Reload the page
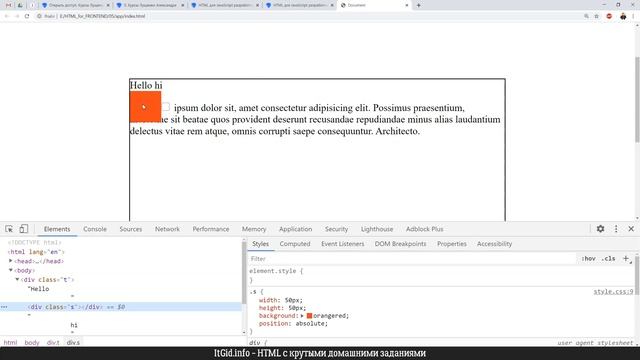Screen dimensions: 640x360 click(27, 16)
